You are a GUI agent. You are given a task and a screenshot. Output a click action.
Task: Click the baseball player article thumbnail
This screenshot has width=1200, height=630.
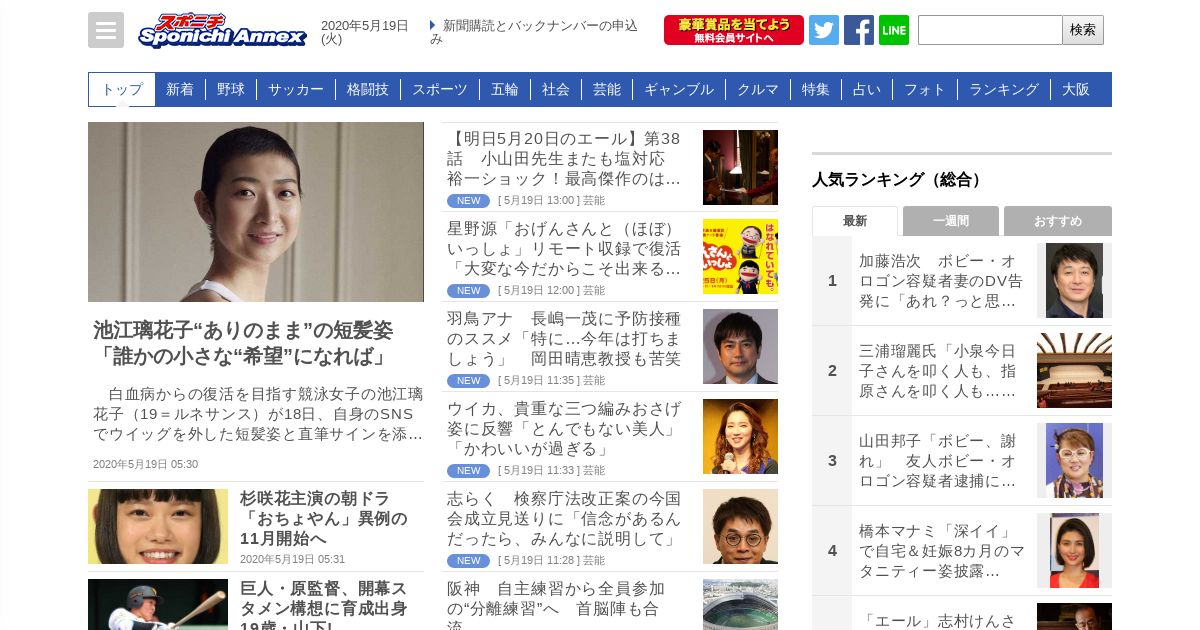(x=158, y=604)
